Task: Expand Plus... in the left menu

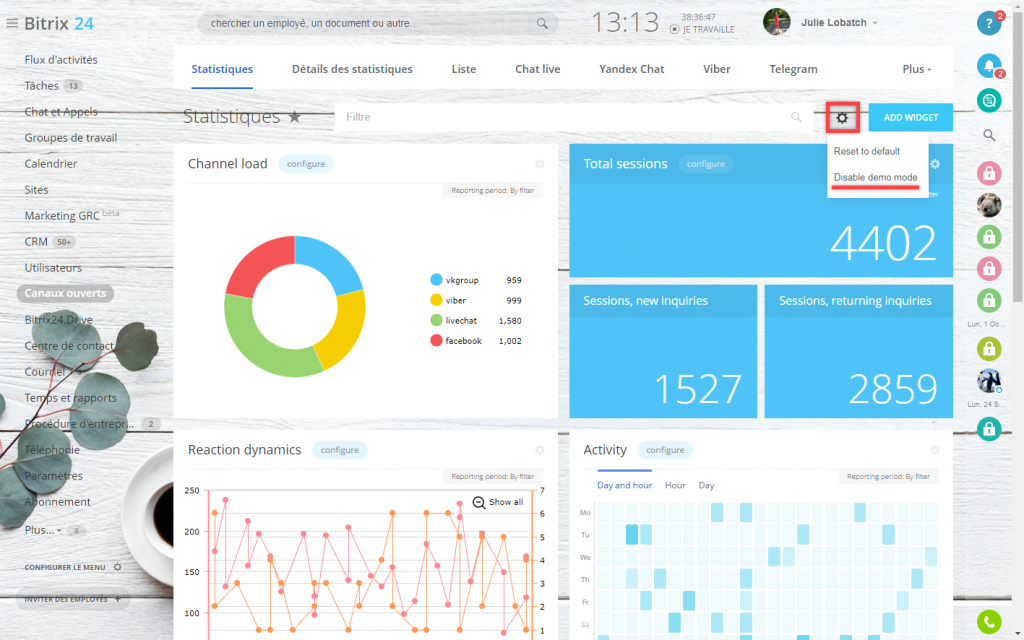Action: click(x=43, y=530)
